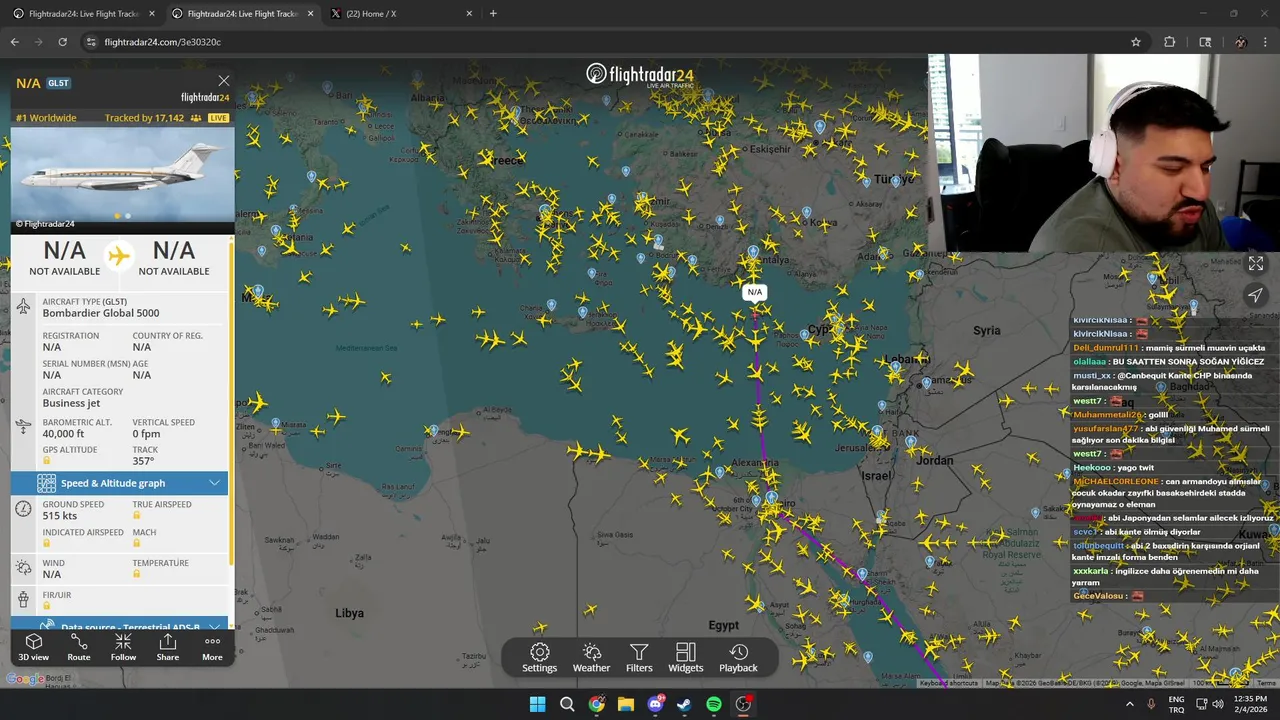The image size is (1280, 720).
Task: Center map on my location
Action: [x=1256, y=295]
